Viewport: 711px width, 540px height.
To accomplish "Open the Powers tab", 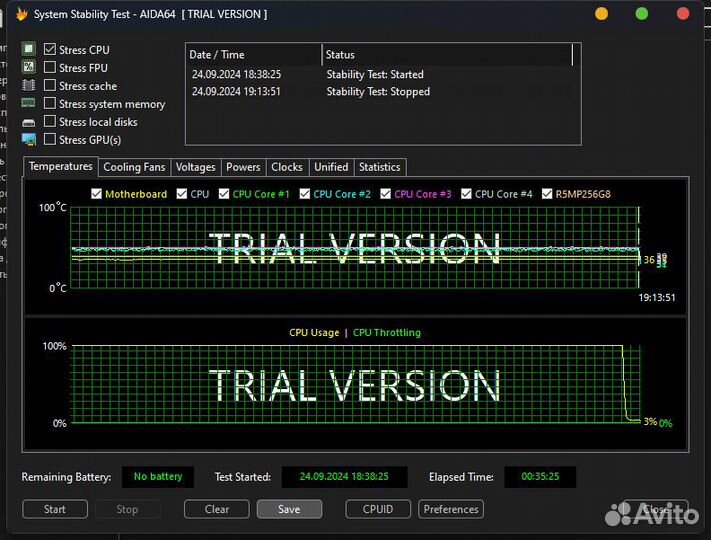I will click(243, 167).
